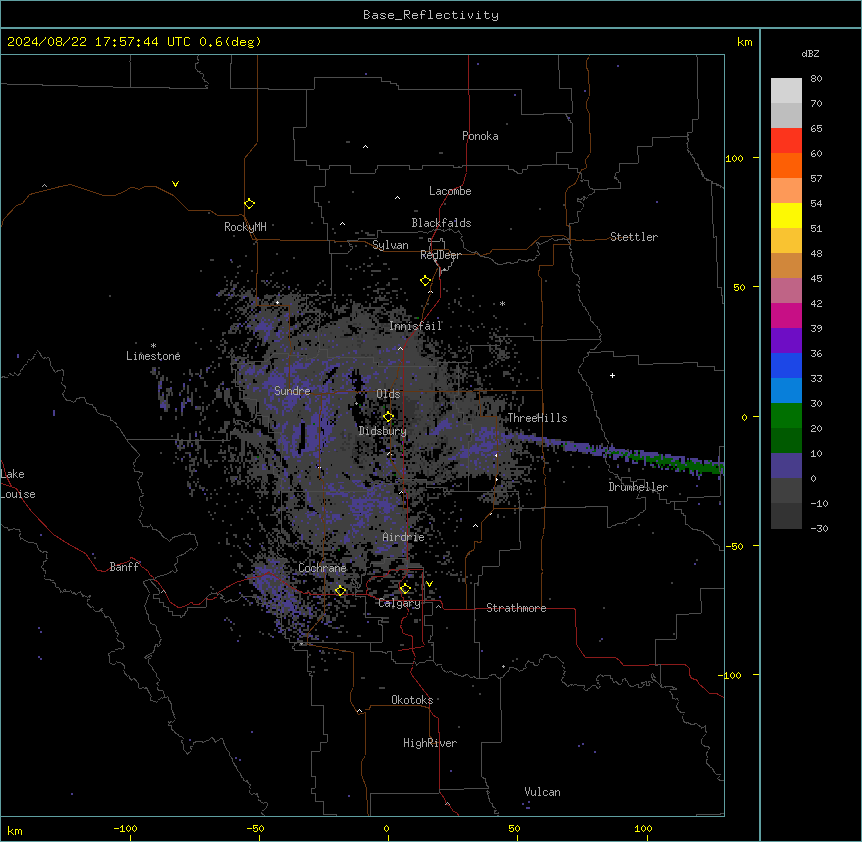Click the Lacombe label
The height and width of the screenshot is (842, 862).
tap(450, 191)
